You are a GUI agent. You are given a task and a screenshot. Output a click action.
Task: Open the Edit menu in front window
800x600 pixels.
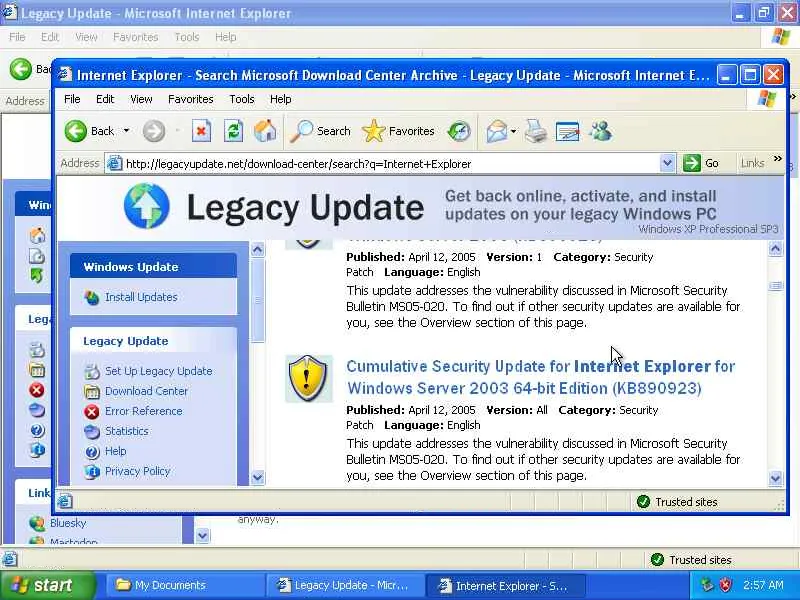tap(105, 99)
